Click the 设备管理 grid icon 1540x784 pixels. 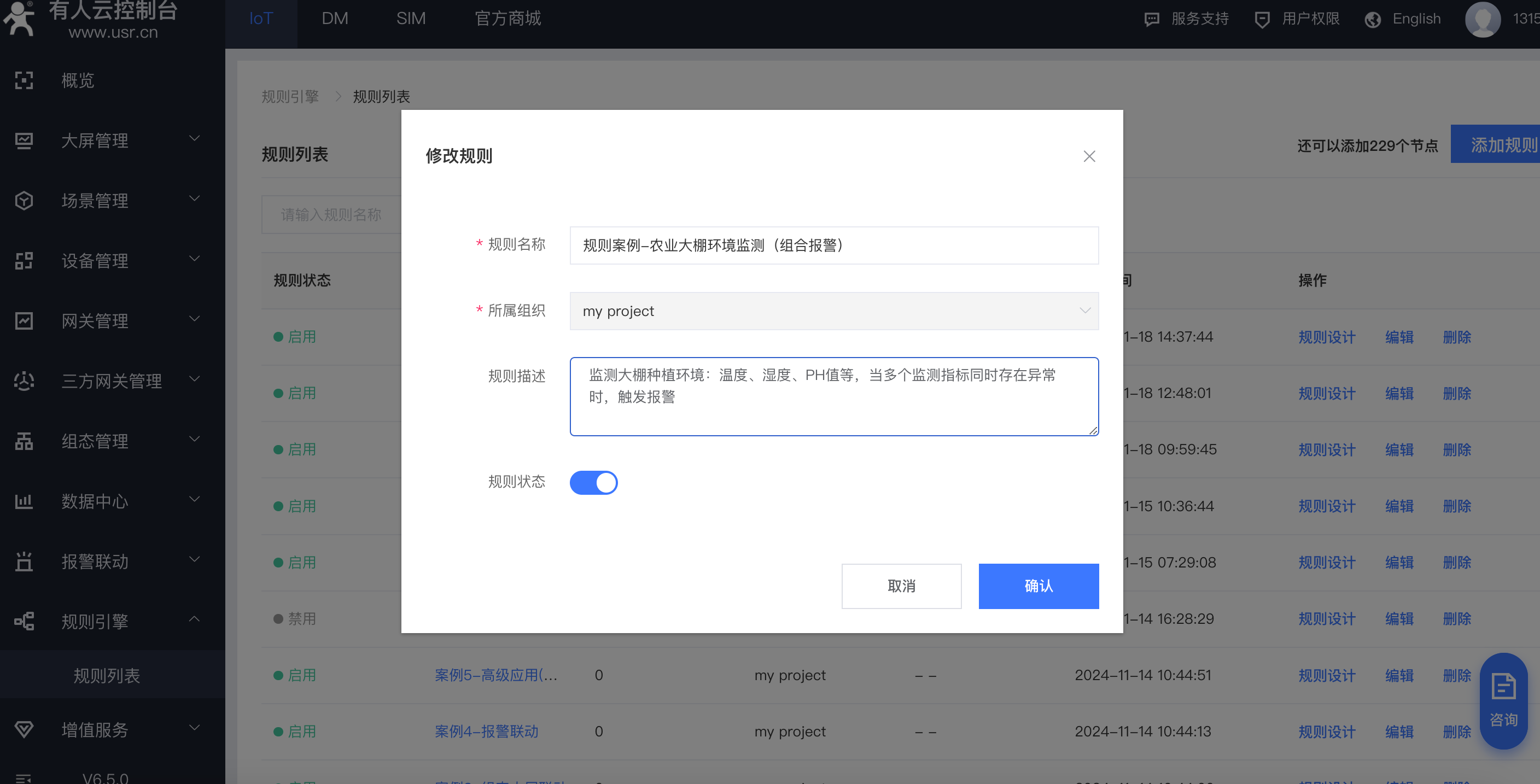24,261
